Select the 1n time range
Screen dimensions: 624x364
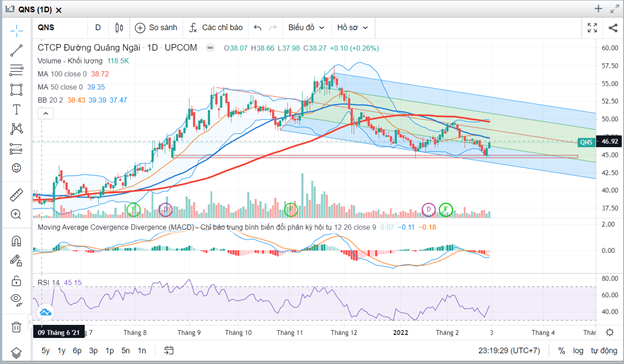[x=142, y=350]
